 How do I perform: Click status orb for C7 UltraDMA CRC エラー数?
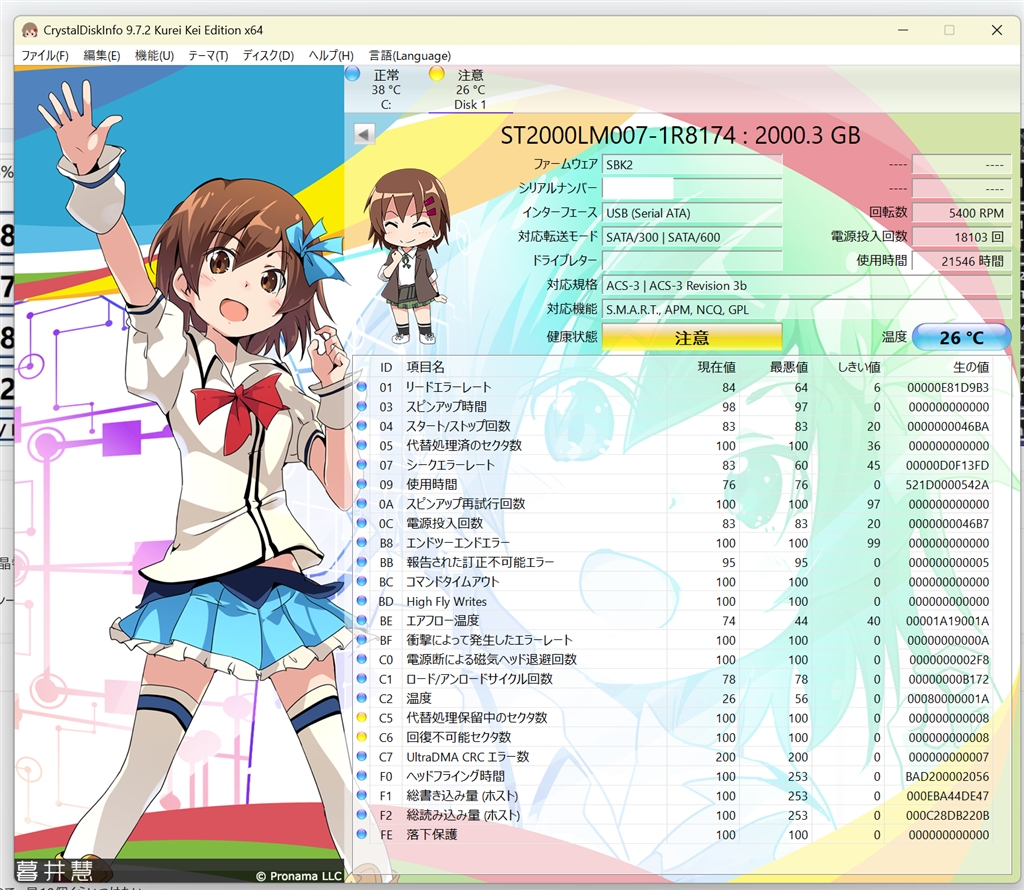[x=362, y=756]
